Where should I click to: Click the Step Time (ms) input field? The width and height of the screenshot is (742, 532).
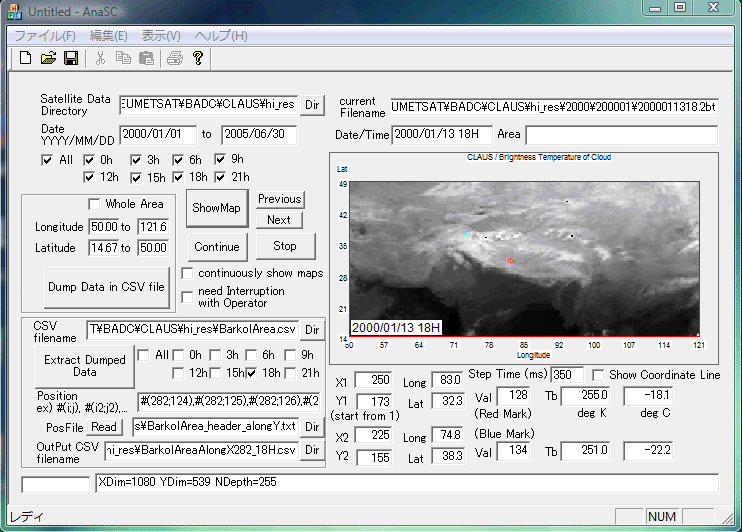pos(567,374)
